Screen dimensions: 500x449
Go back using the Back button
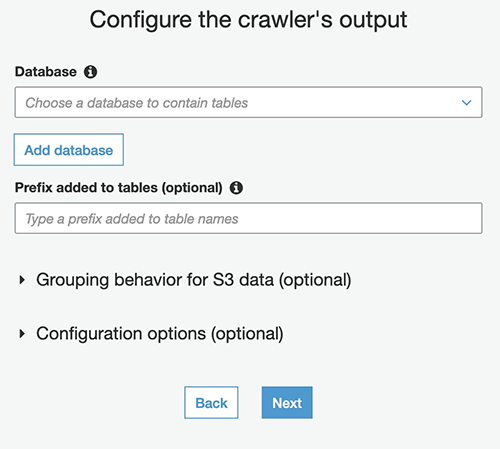[x=211, y=403]
